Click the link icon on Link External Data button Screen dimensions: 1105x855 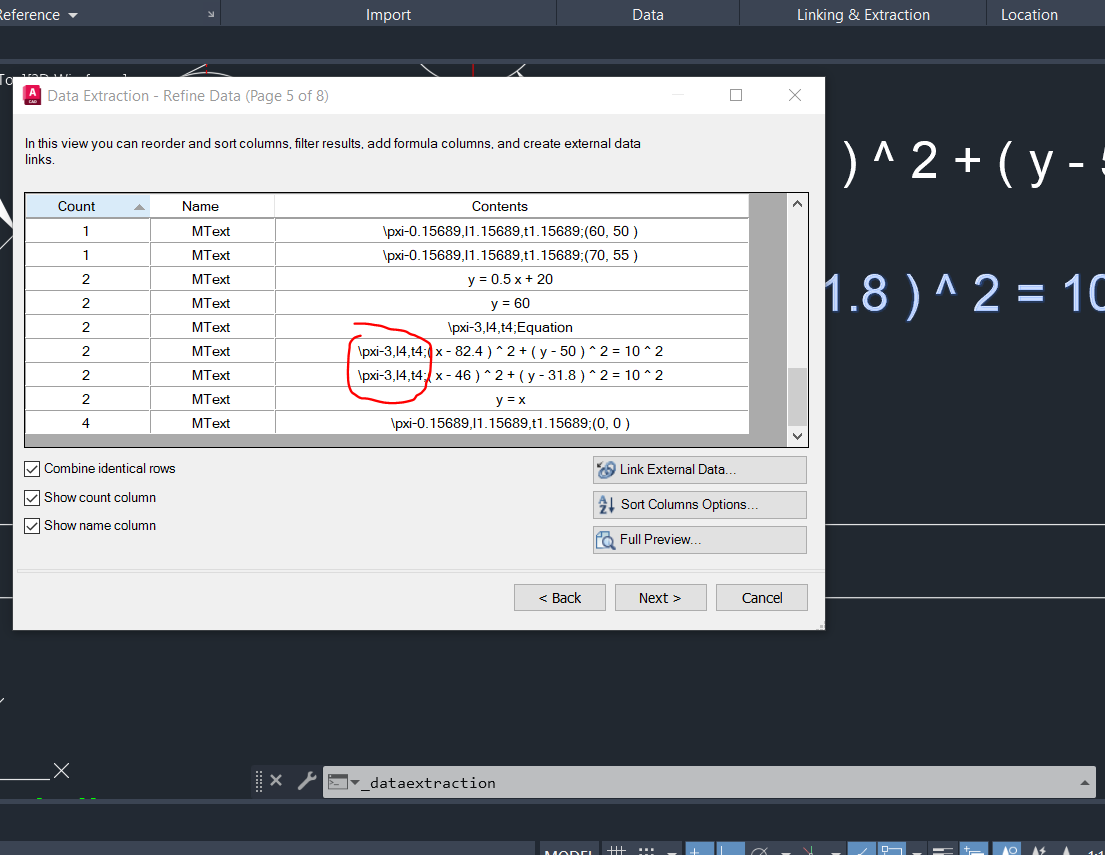pyautogui.click(x=606, y=469)
